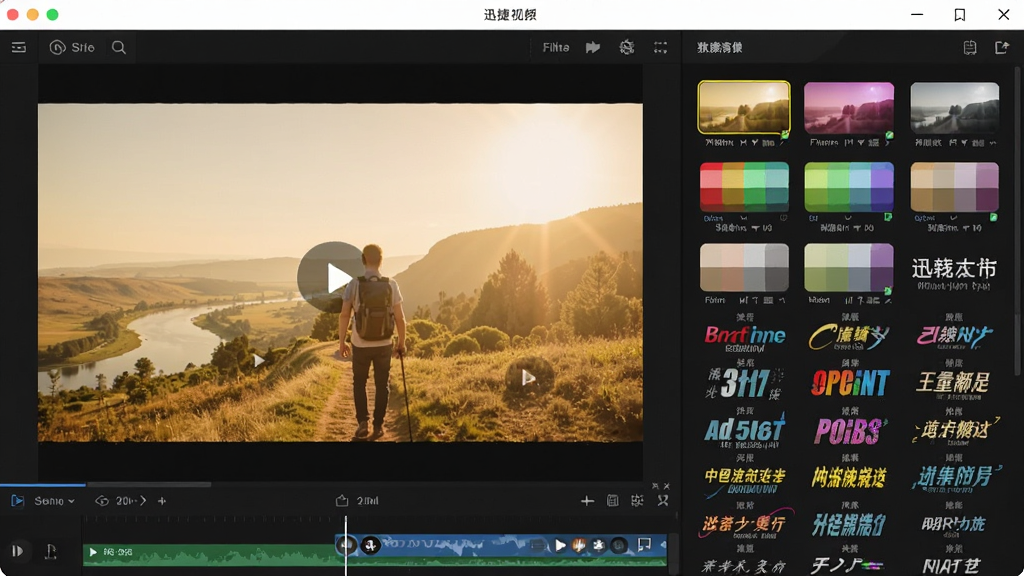Apply the blue blocky Chinese text style in row five
1024x576 pixels.
[x=849, y=524]
